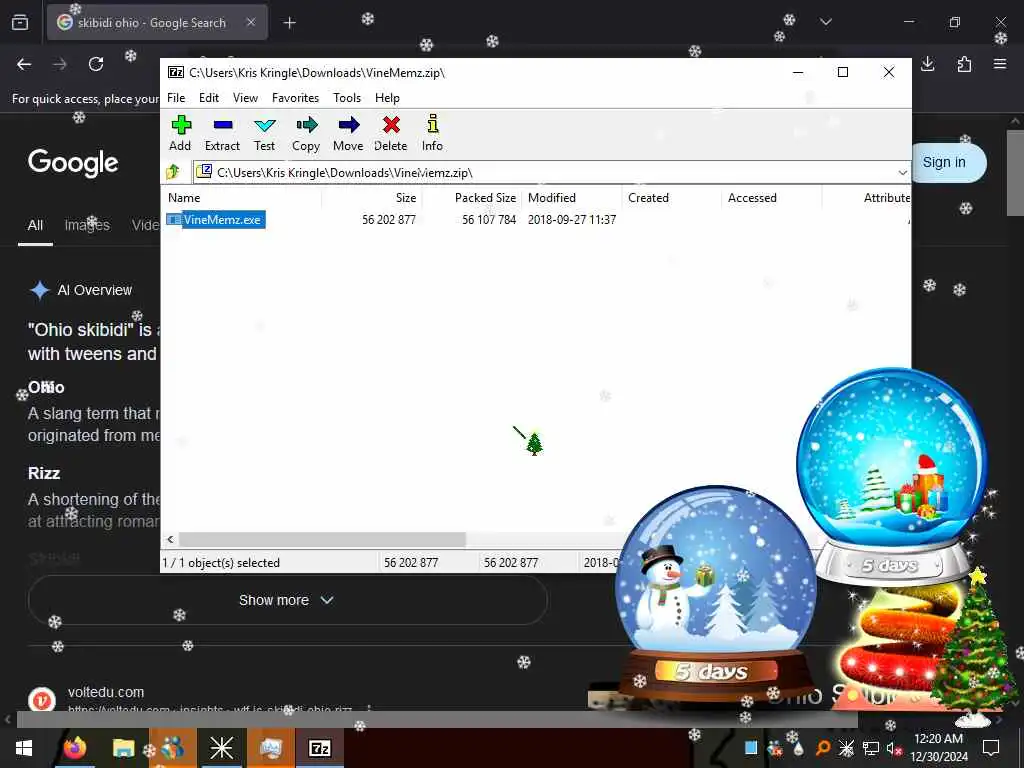The image size is (1024, 768).
Task: Open the browser hamburger menu
Action: tap(1000, 63)
